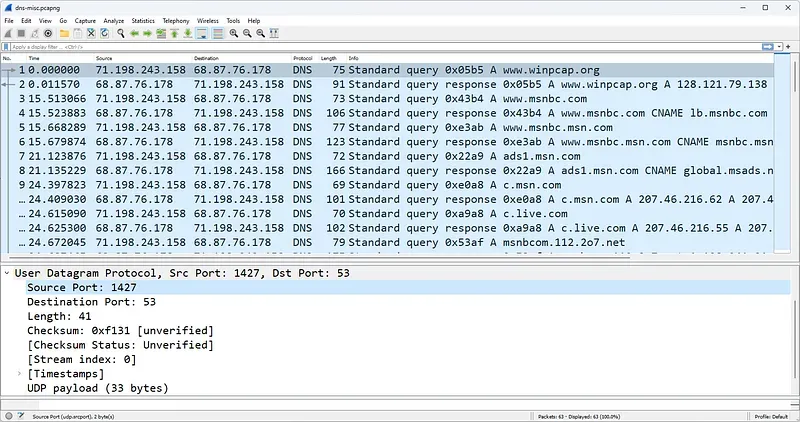800x422 pixels.
Task: Go forward with the green right arrow
Action: pos(147,33)
